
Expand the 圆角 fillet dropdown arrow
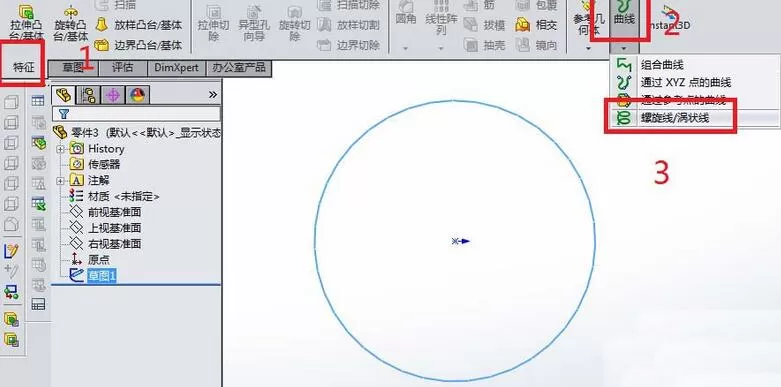[405, 48]
